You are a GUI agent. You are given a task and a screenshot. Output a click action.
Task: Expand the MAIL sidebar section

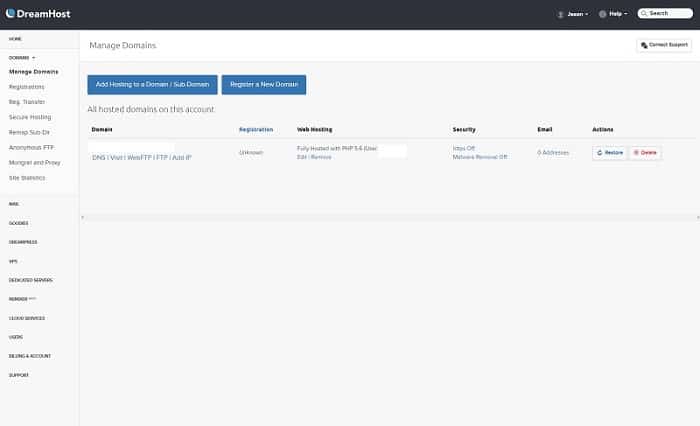(x=14, y=204)
